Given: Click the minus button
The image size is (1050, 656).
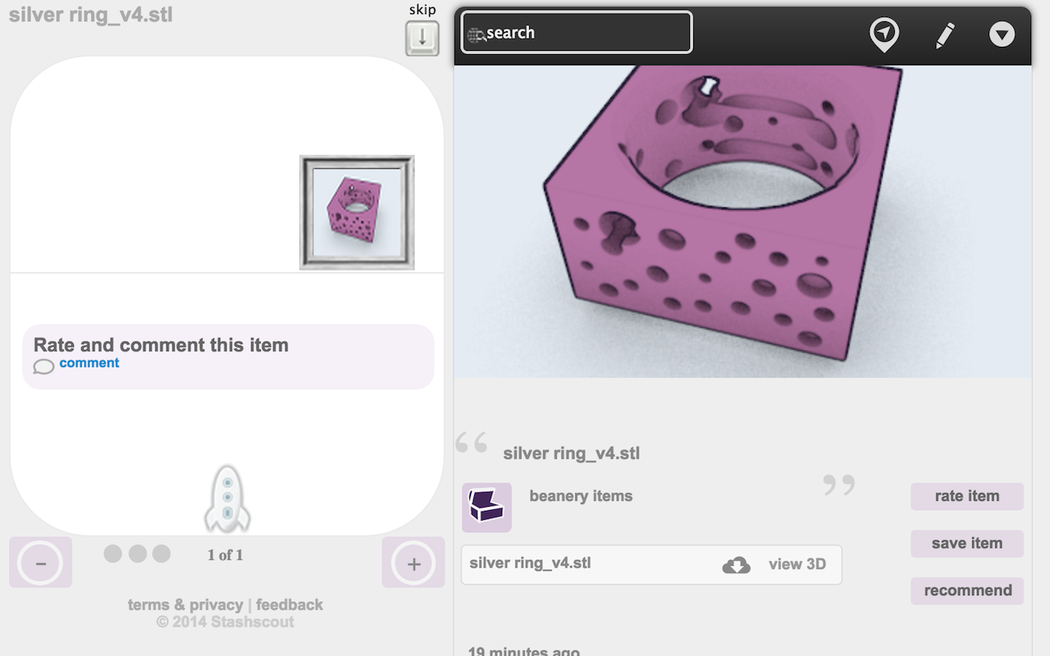Looking at the screenshot, I should [x=41, y=563].
